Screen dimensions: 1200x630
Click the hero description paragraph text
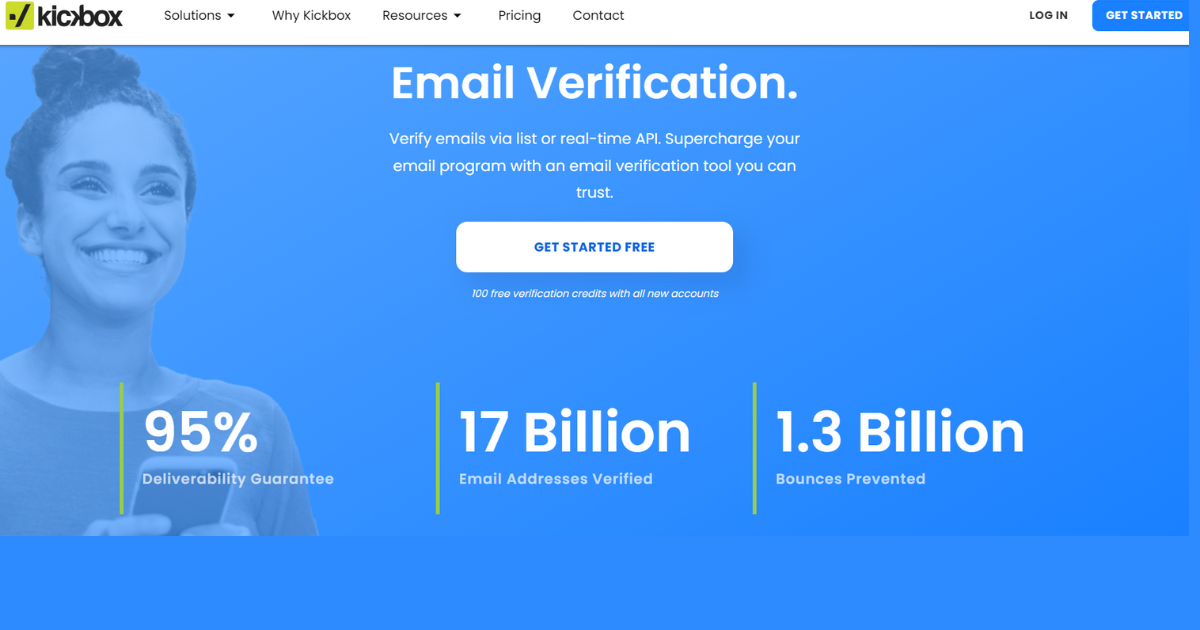coord(594,165)
